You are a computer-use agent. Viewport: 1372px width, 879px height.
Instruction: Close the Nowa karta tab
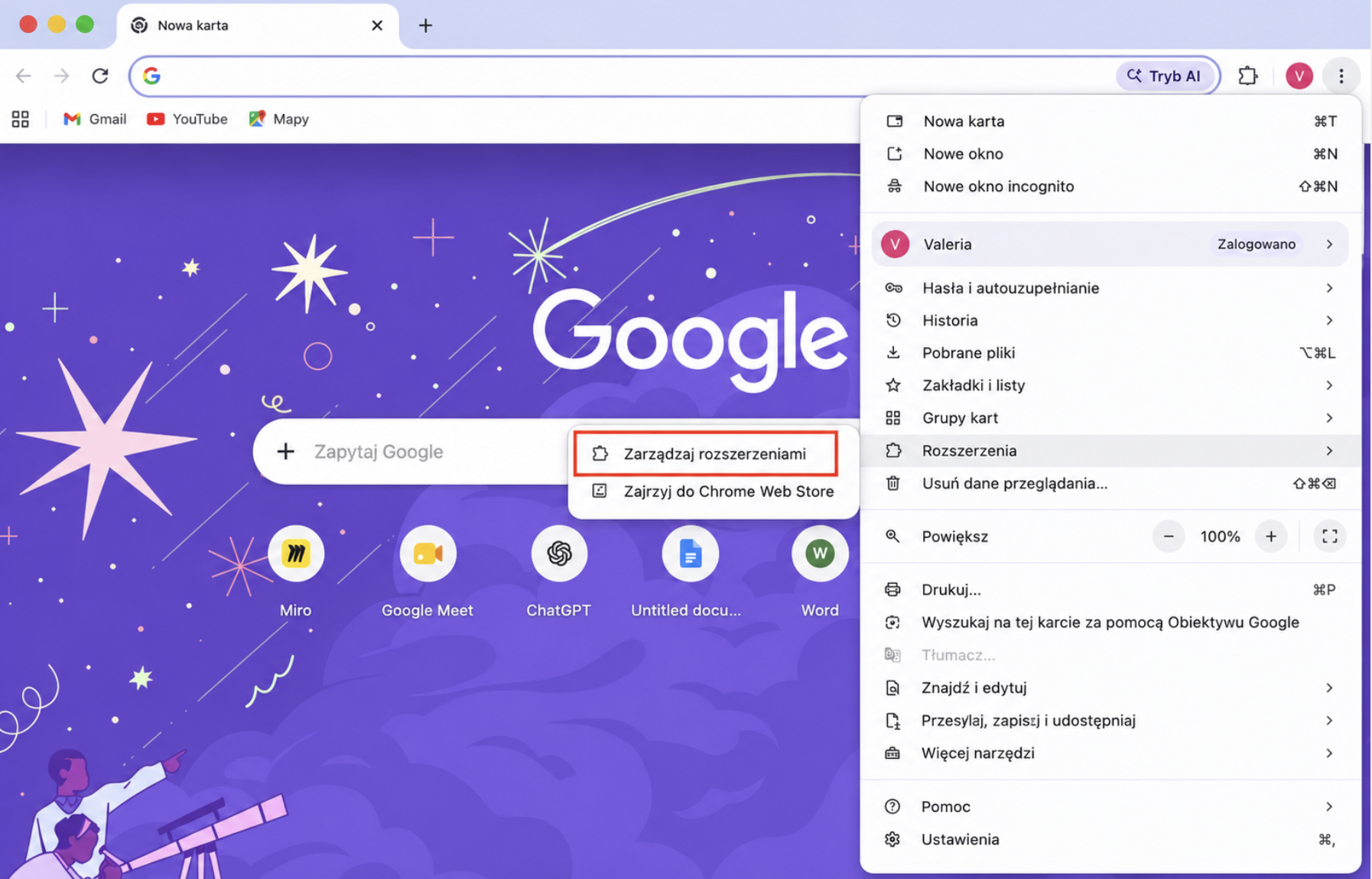(377, 25)
